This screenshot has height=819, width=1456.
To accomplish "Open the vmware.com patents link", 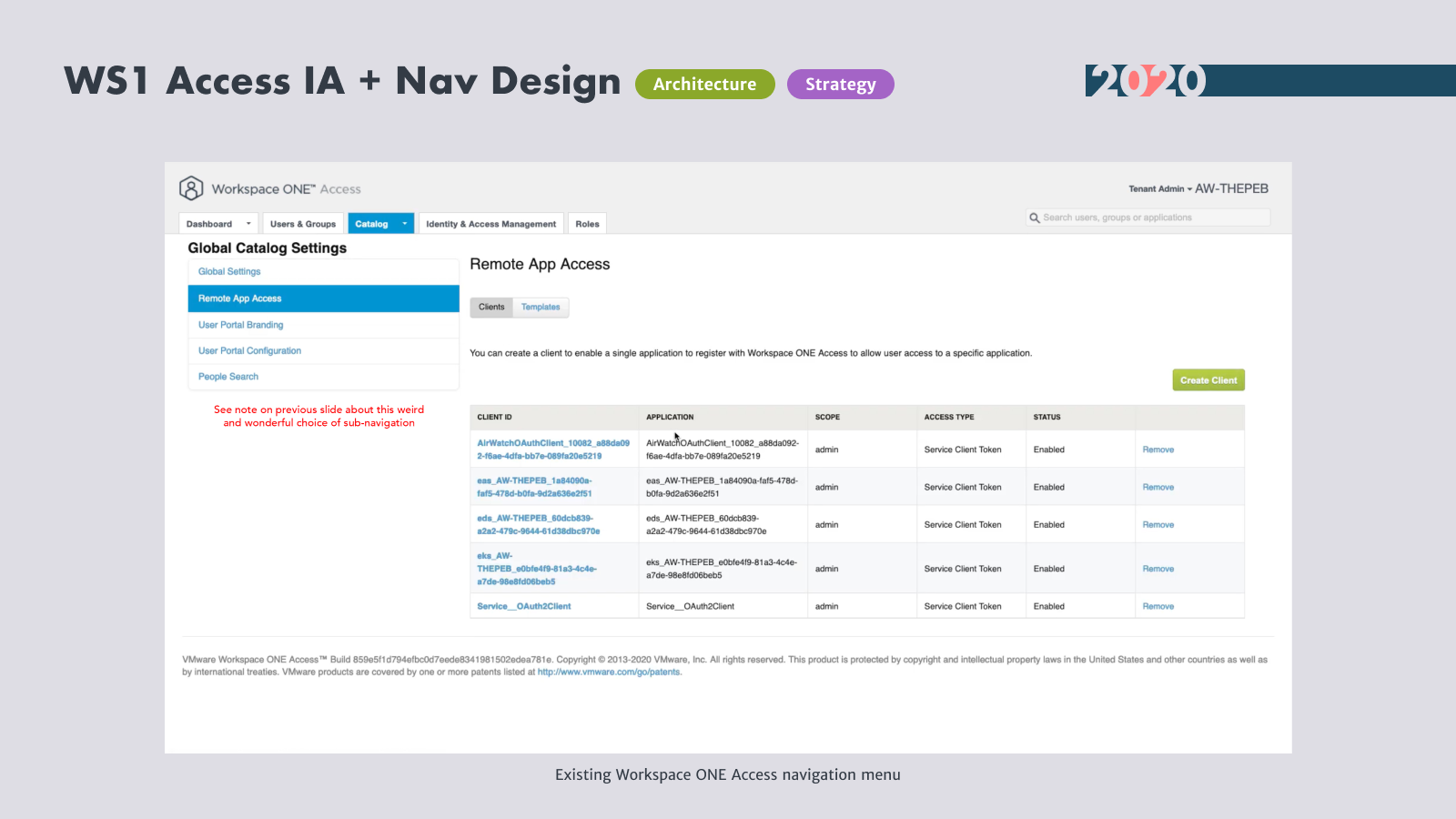I will tap(609, 672).
